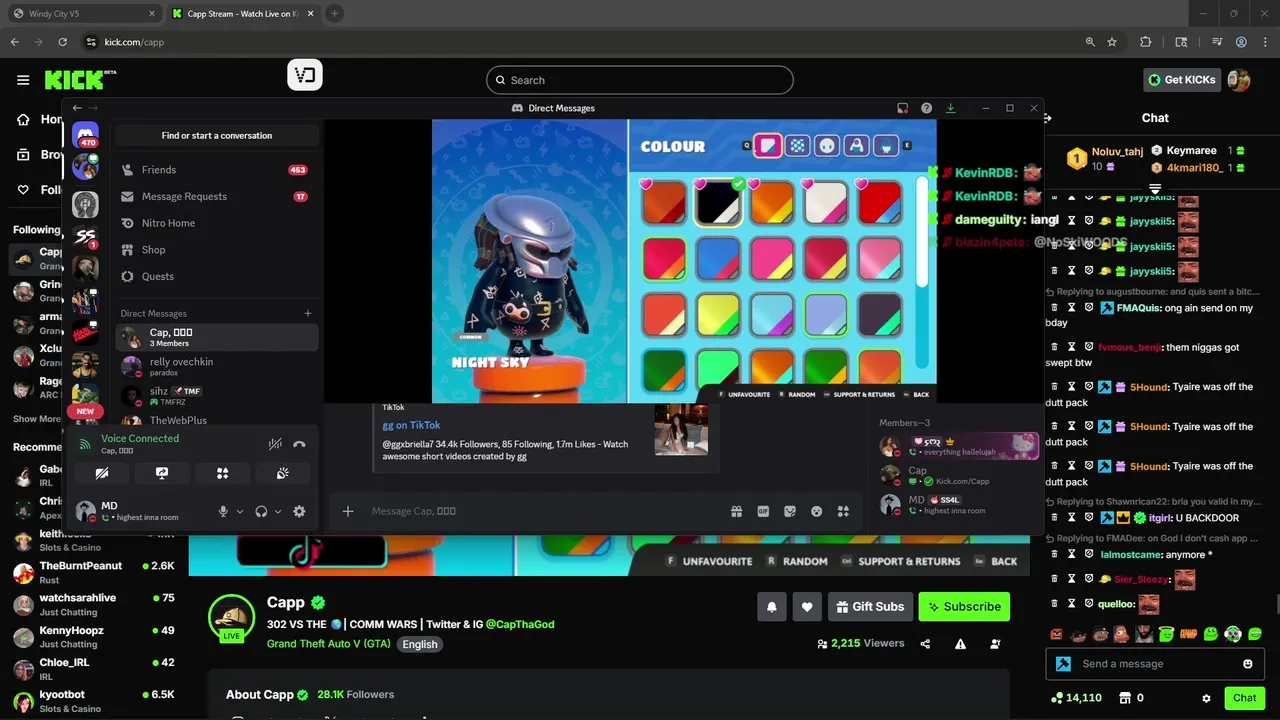
Task: Select the Pattern tab in customiser
Action: 797,146
